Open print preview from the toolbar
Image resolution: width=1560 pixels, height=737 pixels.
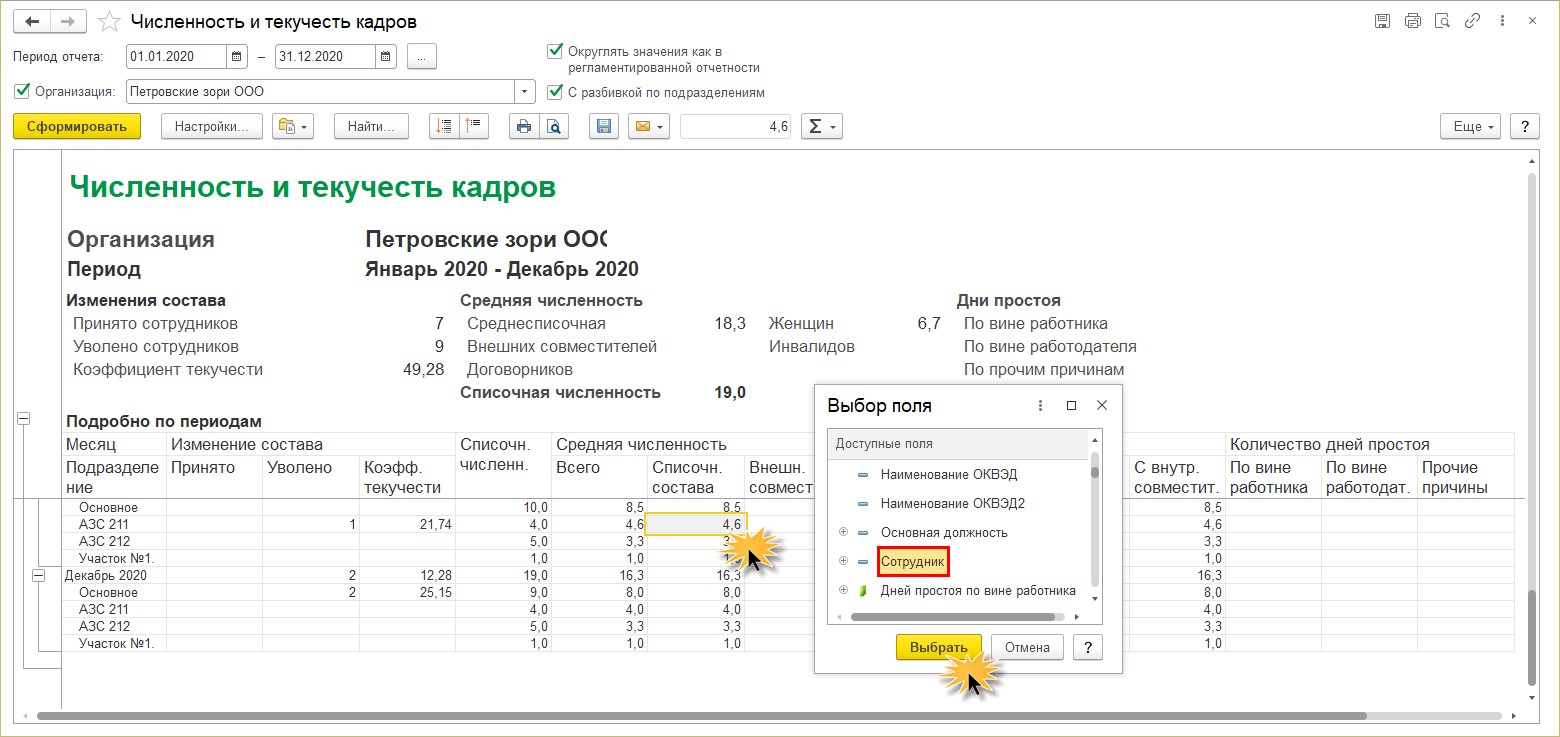(553, 127)
